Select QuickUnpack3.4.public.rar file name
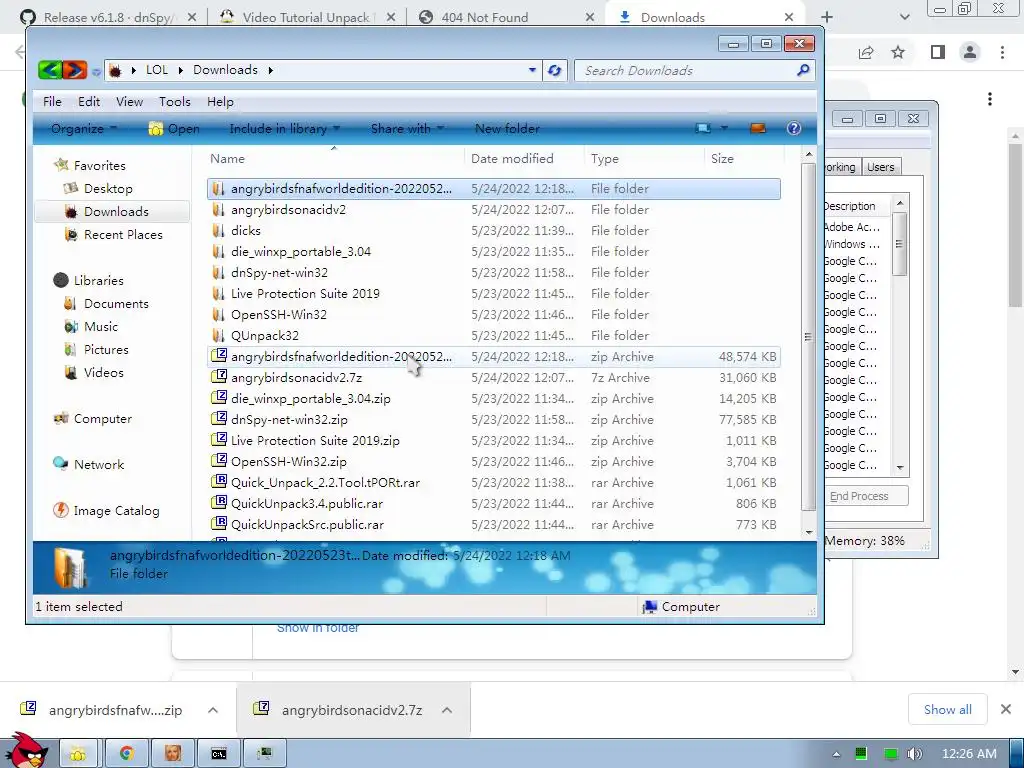This screenshot has height=768, width=1024. (307, 504)
